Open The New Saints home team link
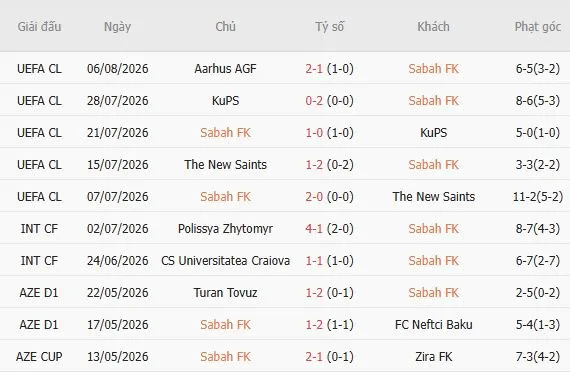Image resolution: width=570 pixels, height=375 pixels. coord(225,165)
